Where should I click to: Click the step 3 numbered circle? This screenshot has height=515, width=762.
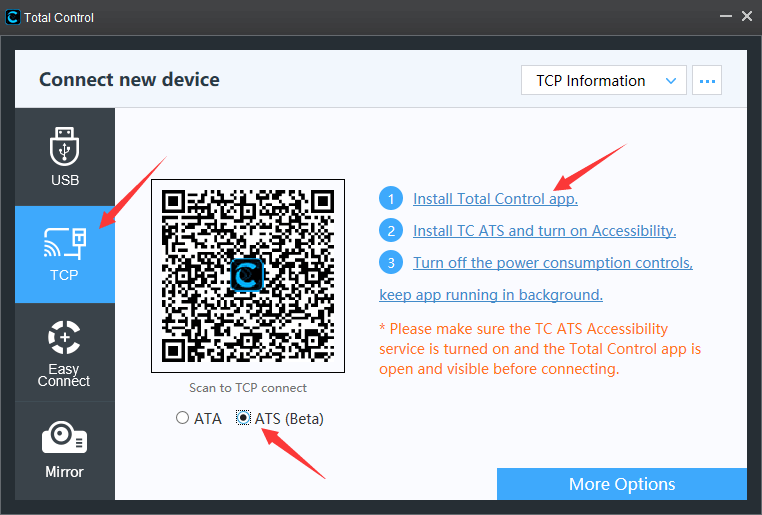click(391, 263)
